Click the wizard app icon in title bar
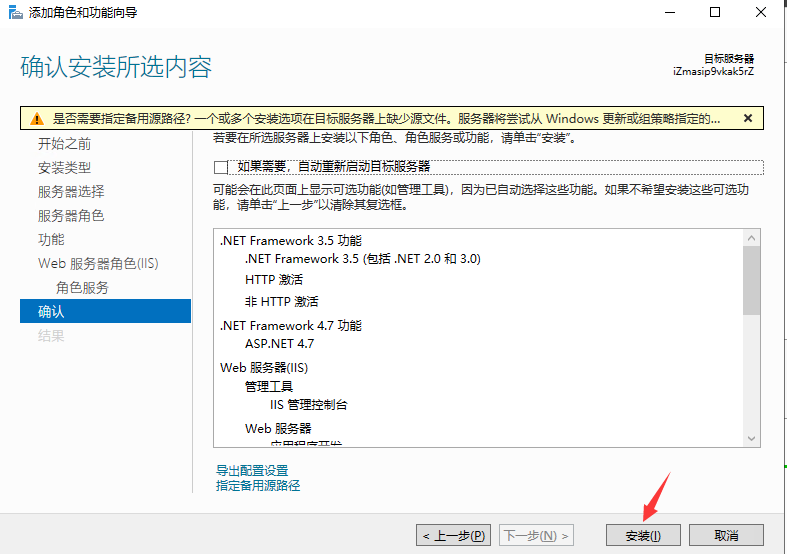This screenshot has width=787, height=554. pyautogui.click(x=16, y=13)
